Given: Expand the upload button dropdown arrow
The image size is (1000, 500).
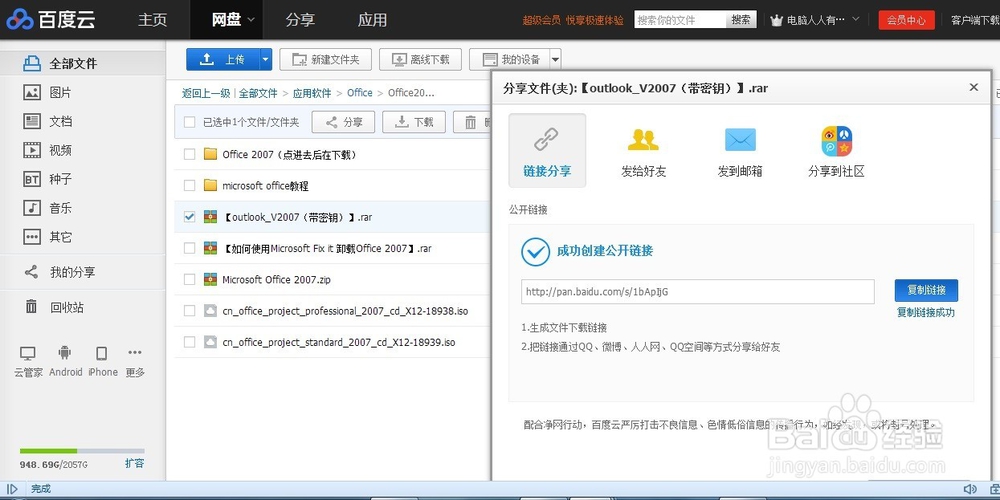Looking at the screenshot, I should pyautogui.click(x=267, y=59).
